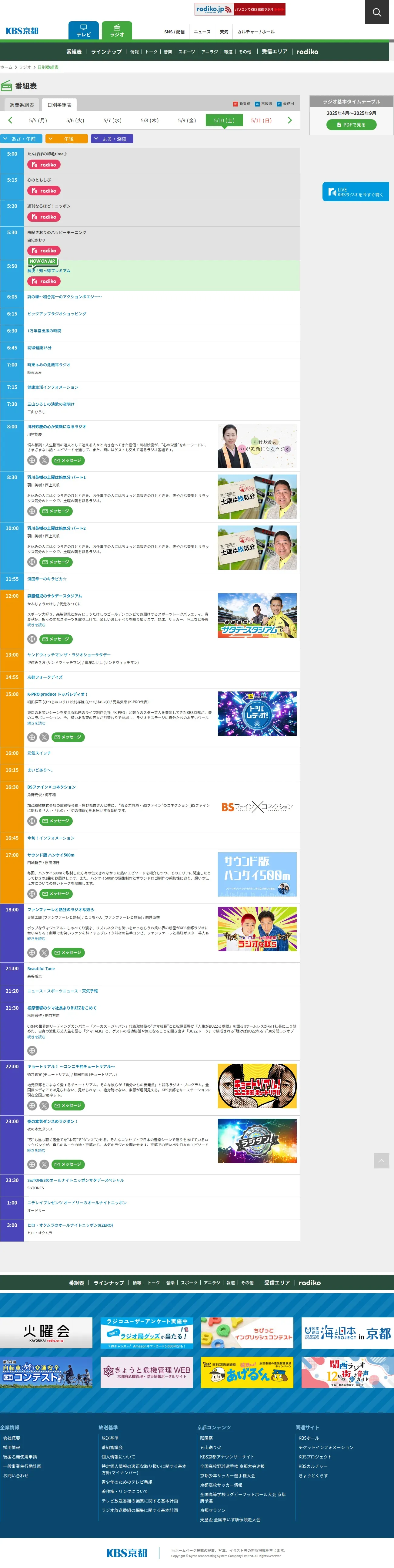Open 火曜会 banner
This screenshot has height=1568, width=394.
point(46,1333)
